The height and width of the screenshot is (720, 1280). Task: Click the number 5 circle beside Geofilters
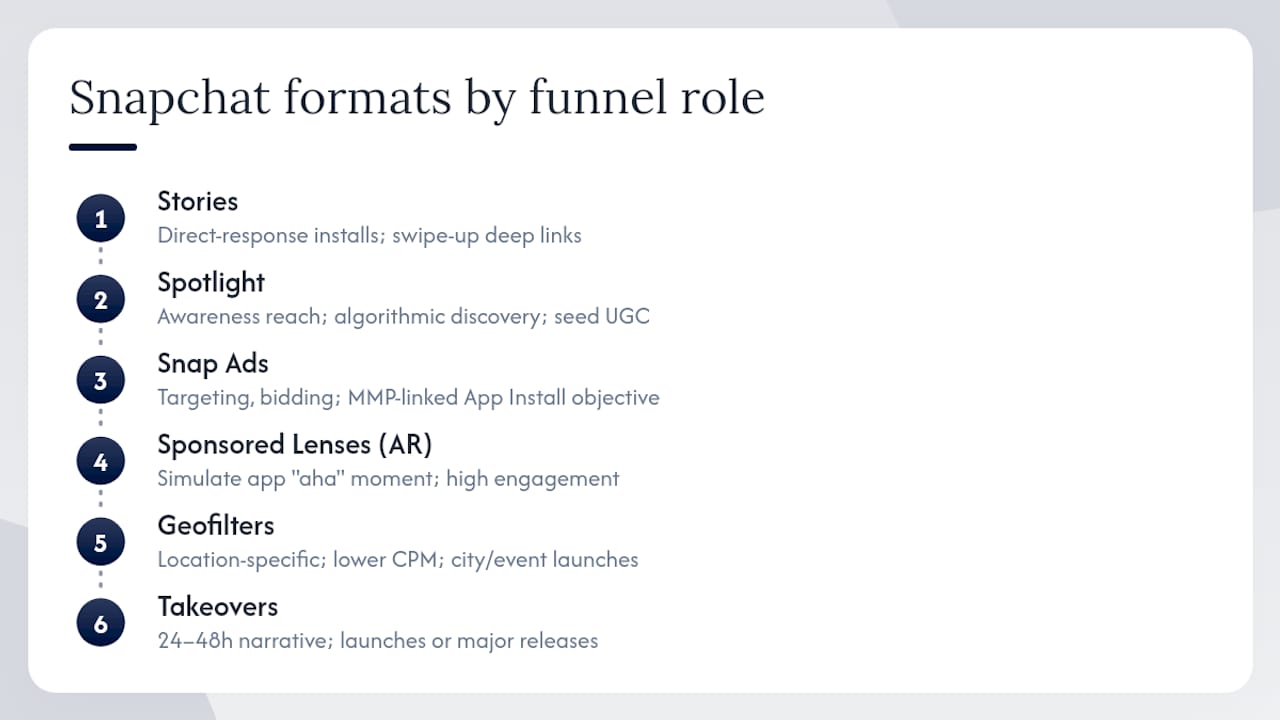101,543
